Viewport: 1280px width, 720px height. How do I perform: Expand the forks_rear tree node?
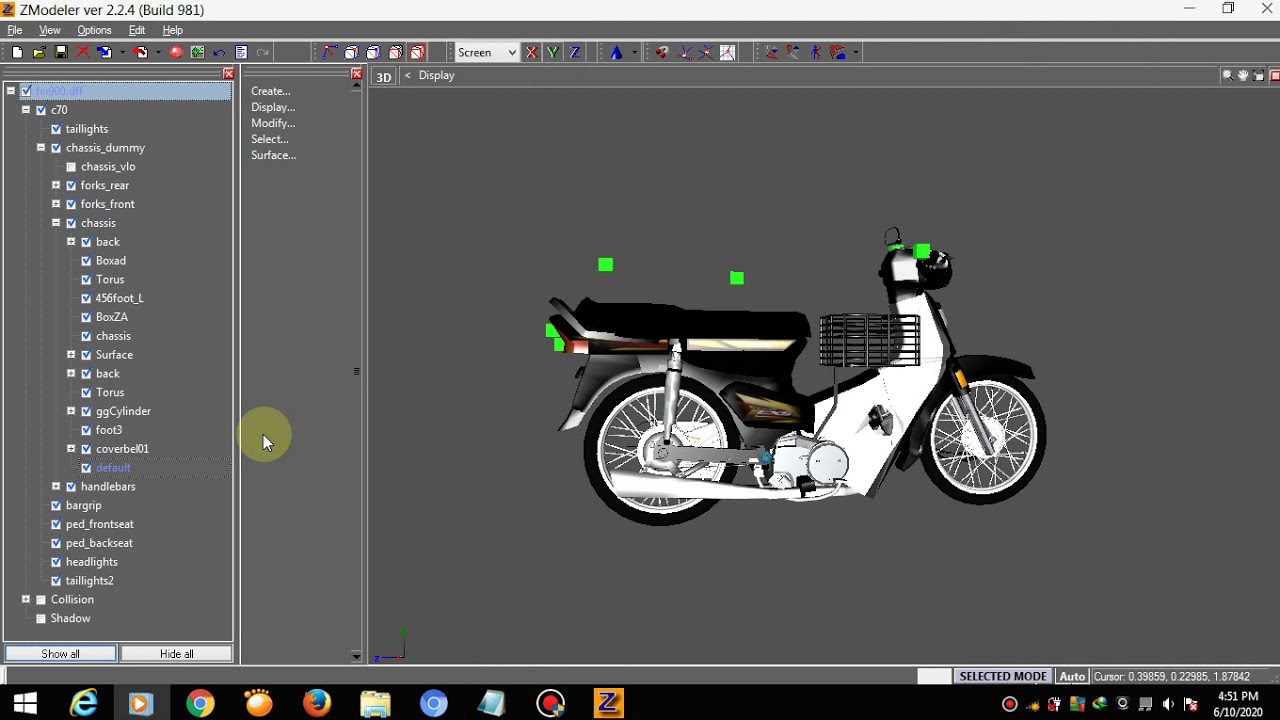56,185
